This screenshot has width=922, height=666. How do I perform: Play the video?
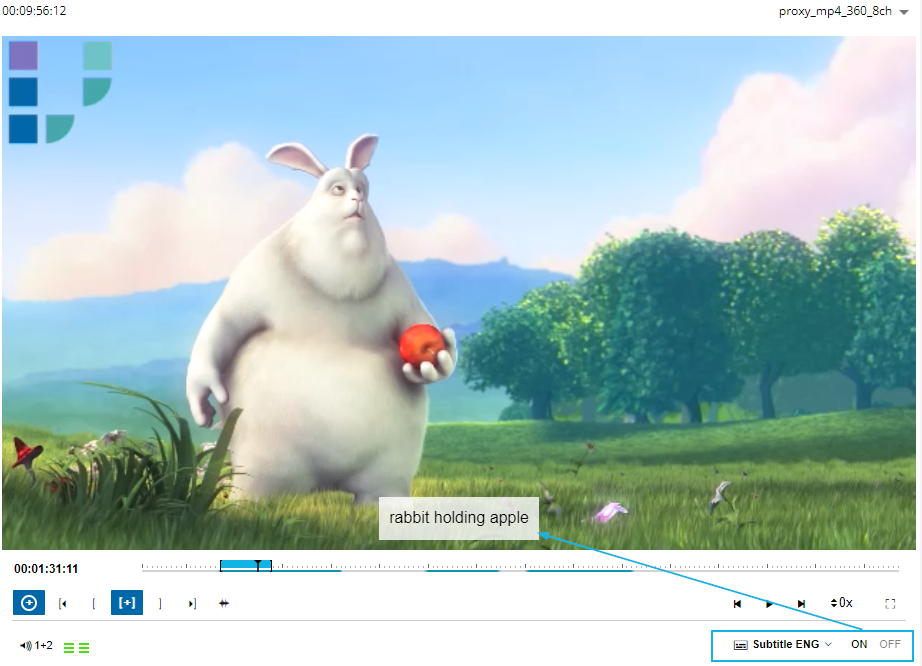tap(769, 604)
